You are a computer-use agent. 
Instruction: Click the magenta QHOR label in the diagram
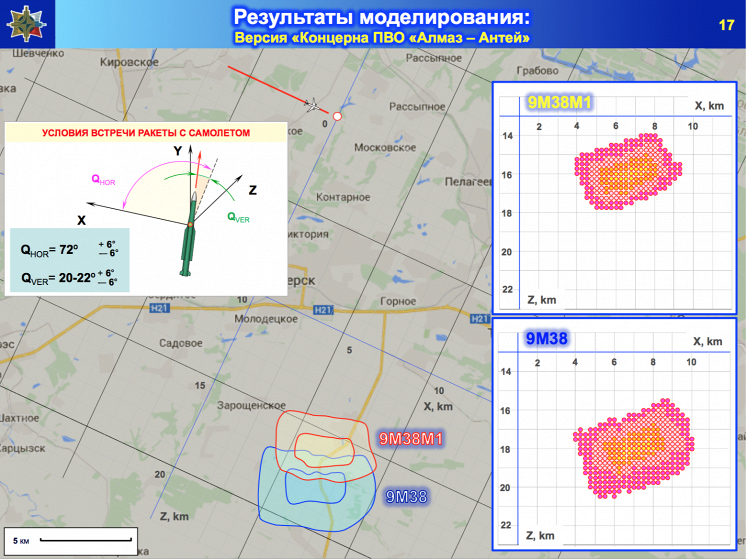pyautogui.click(x=103, y=180)
